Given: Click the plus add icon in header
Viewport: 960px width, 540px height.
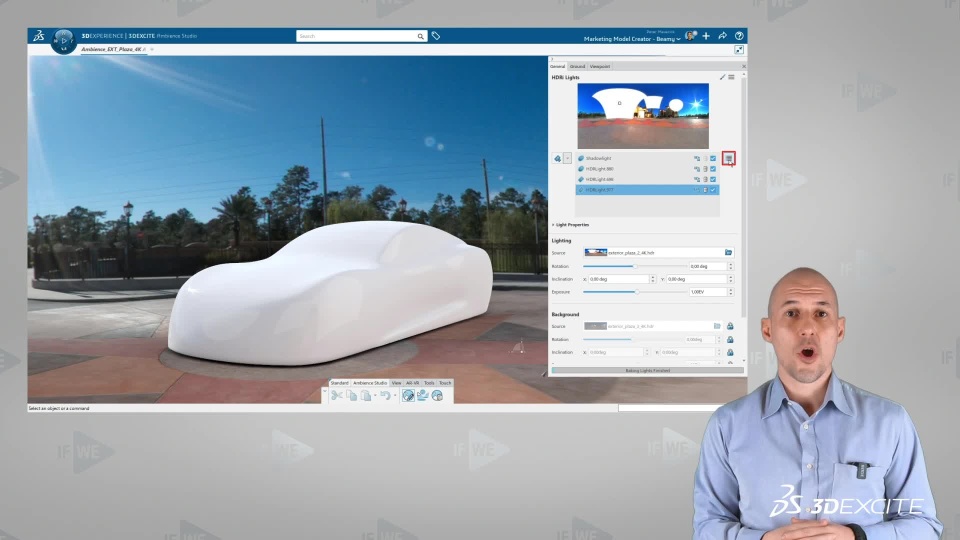Looking at the screenshot, I should (706, 36).
